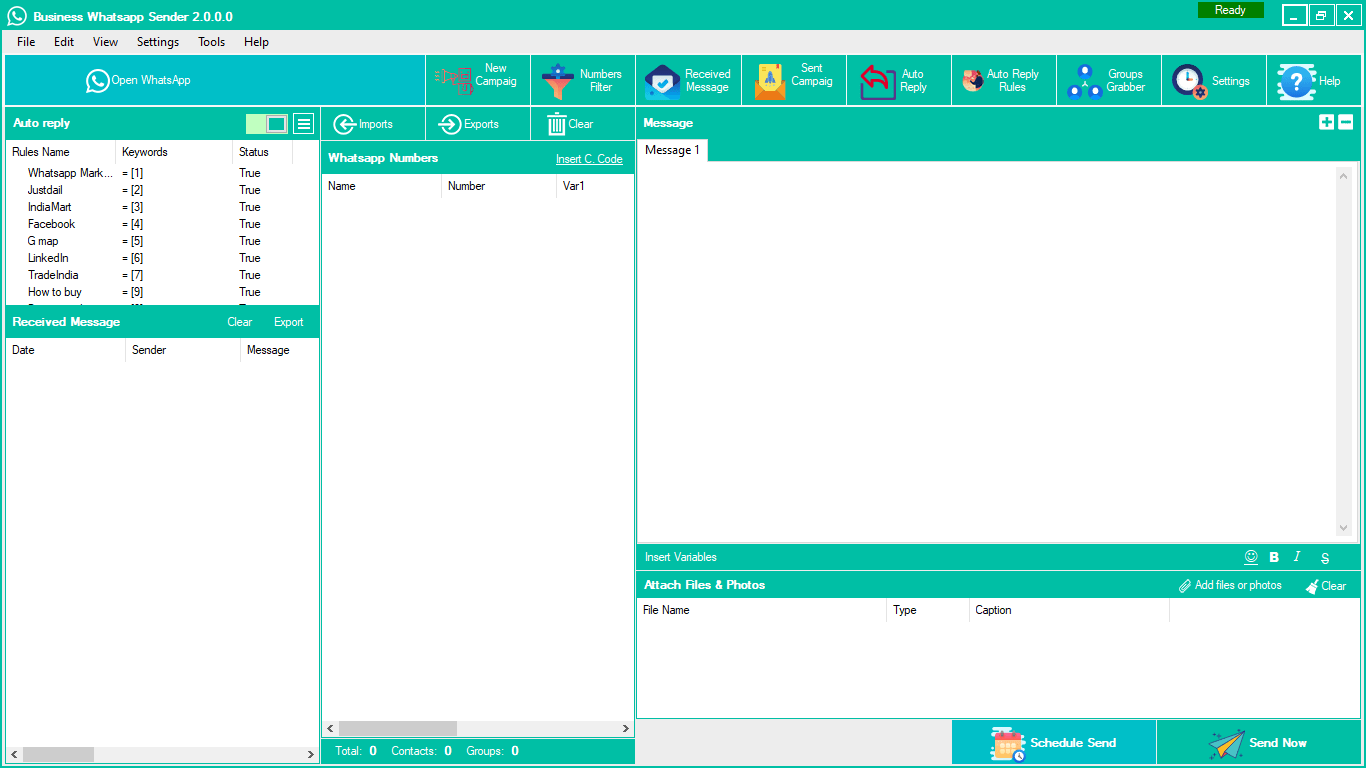Toggle bold text formatting
This screenshot has width=1366, height=768.
tap(1274, 557)
